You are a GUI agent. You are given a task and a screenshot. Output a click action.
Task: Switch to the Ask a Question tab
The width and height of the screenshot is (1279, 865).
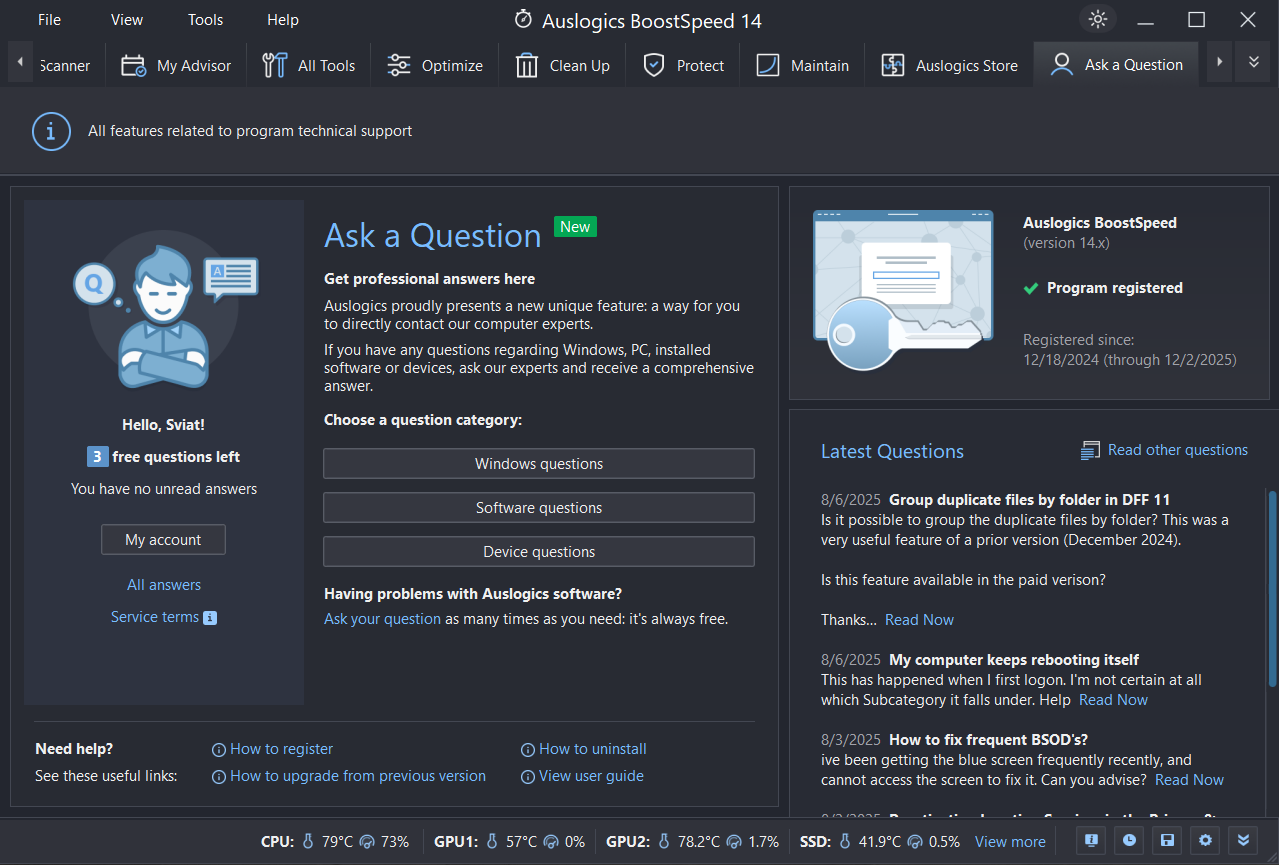point(1115,63)
